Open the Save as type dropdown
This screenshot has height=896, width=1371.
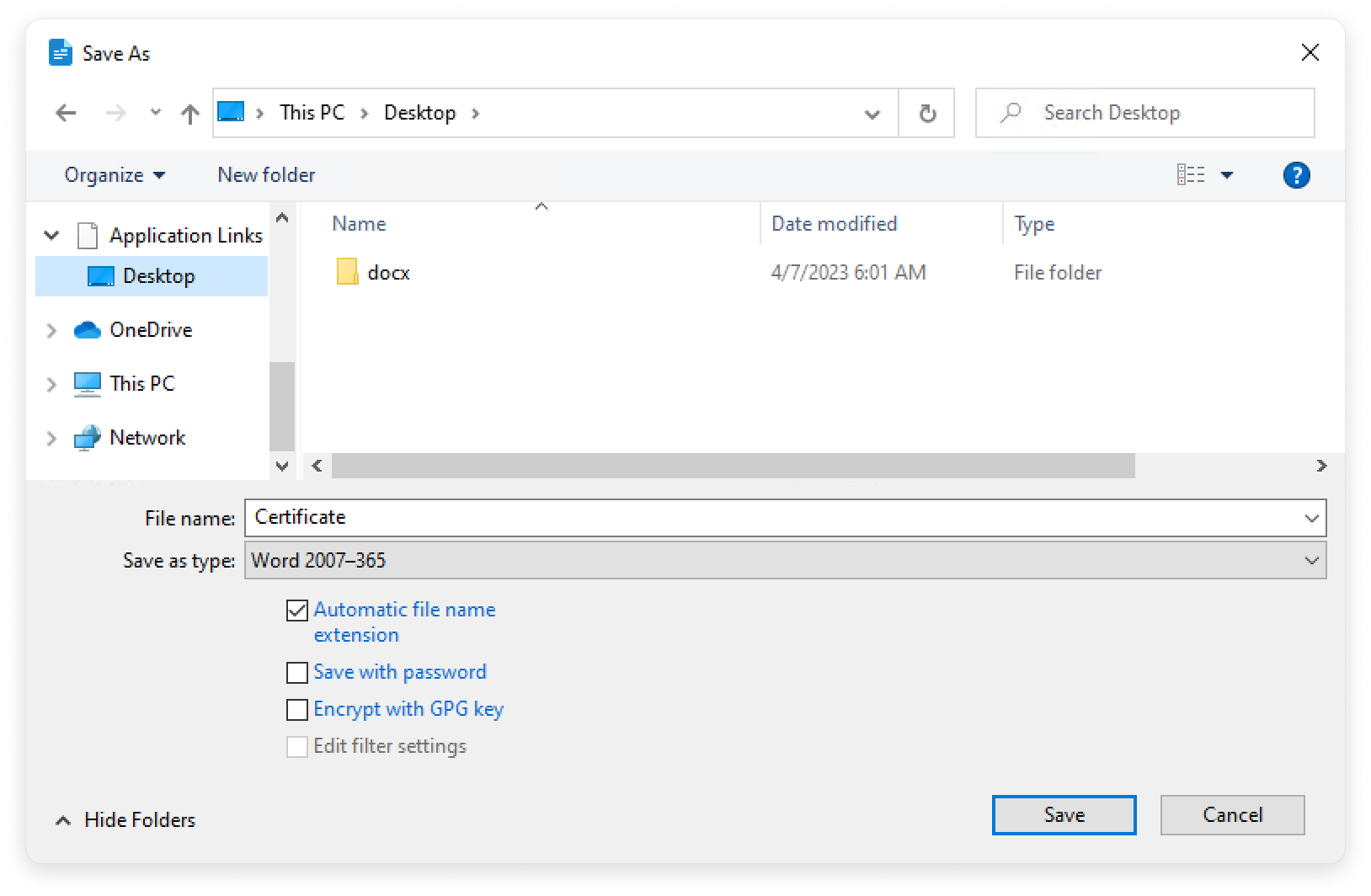coord(1310,561)
